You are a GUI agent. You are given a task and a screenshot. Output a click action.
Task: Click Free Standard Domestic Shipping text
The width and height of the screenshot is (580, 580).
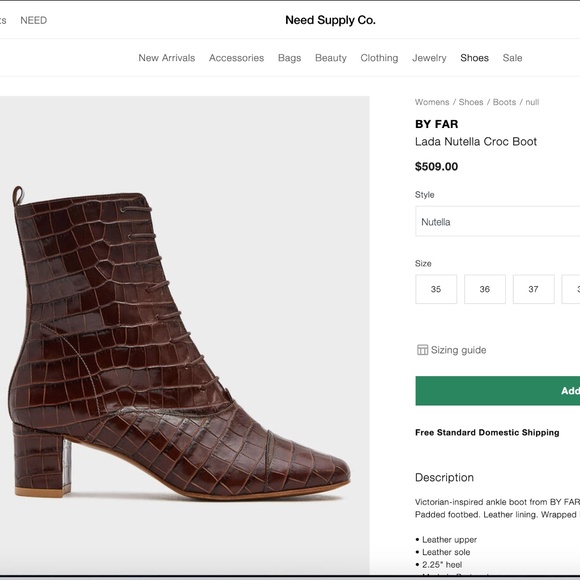(x=487, y=432)
